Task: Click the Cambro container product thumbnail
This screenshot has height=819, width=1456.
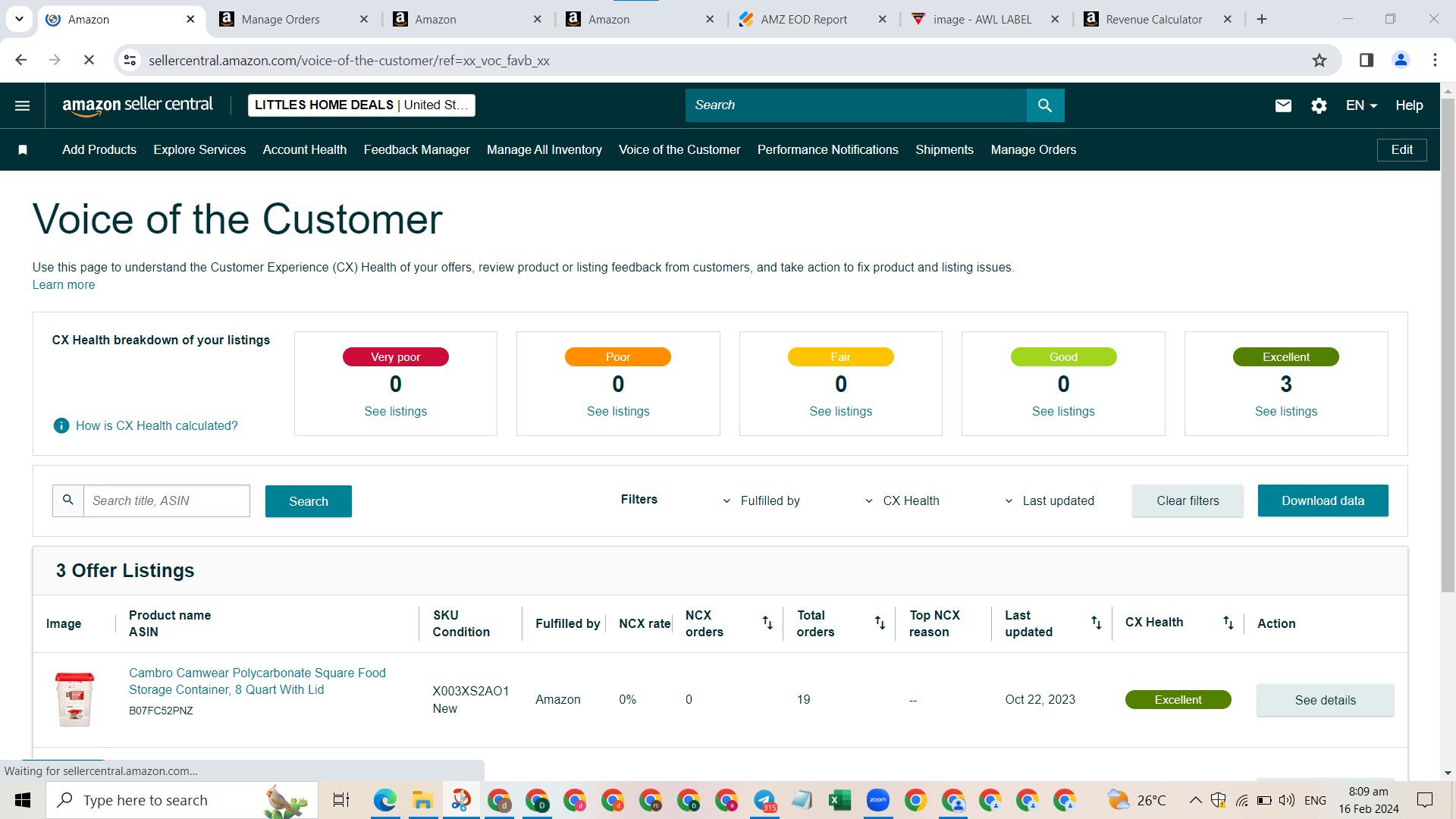Action: [74, 699]
